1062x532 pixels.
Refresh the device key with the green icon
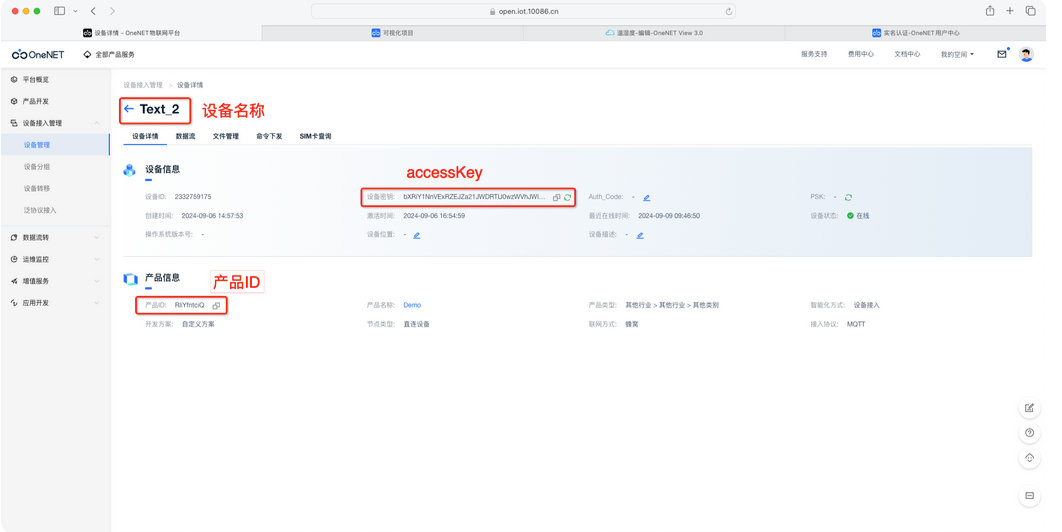pos(568,198)
